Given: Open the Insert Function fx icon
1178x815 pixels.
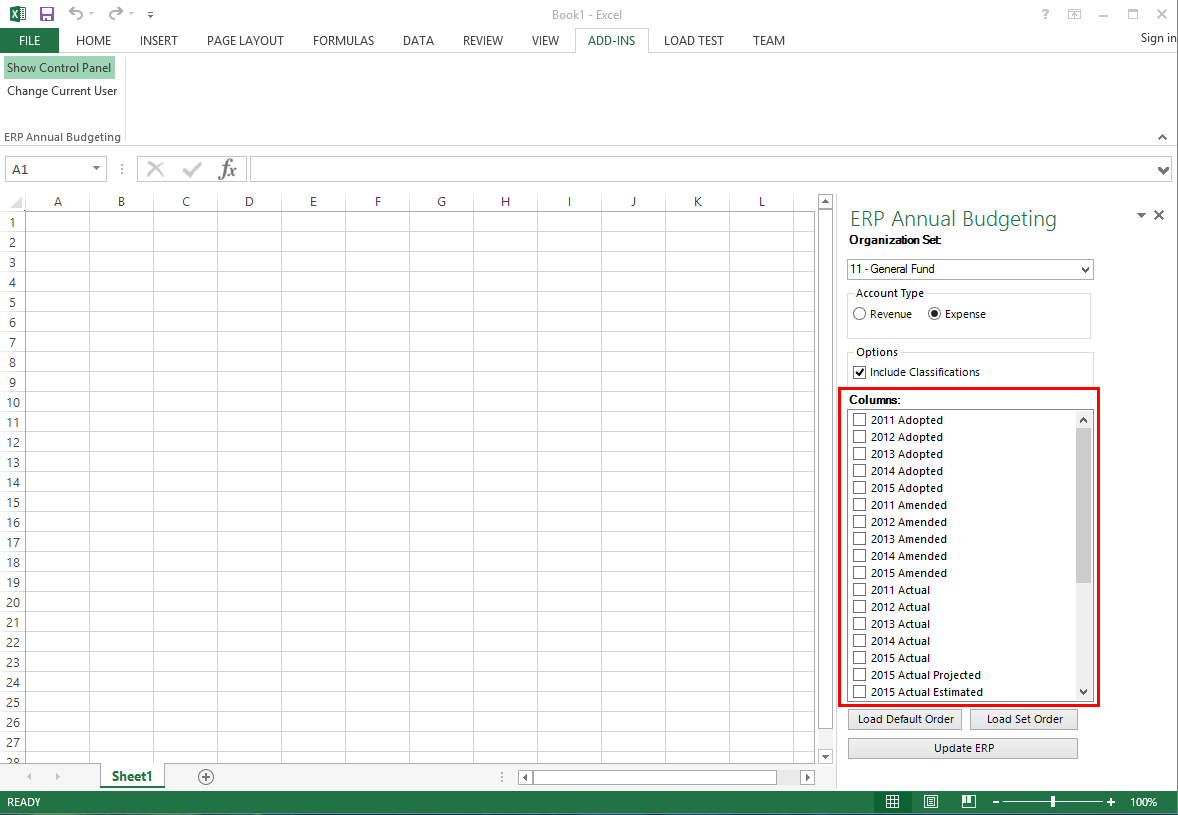Looking at the screenshot, I should [228, 169].
